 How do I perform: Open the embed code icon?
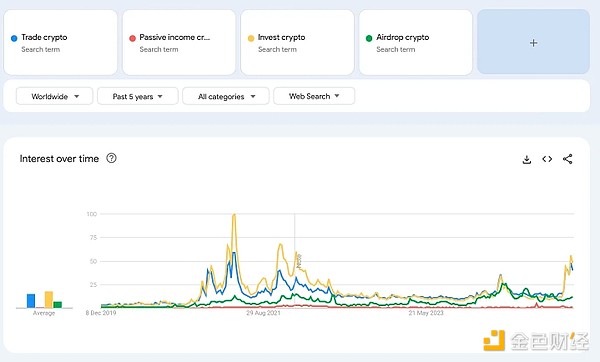point(547,159)
